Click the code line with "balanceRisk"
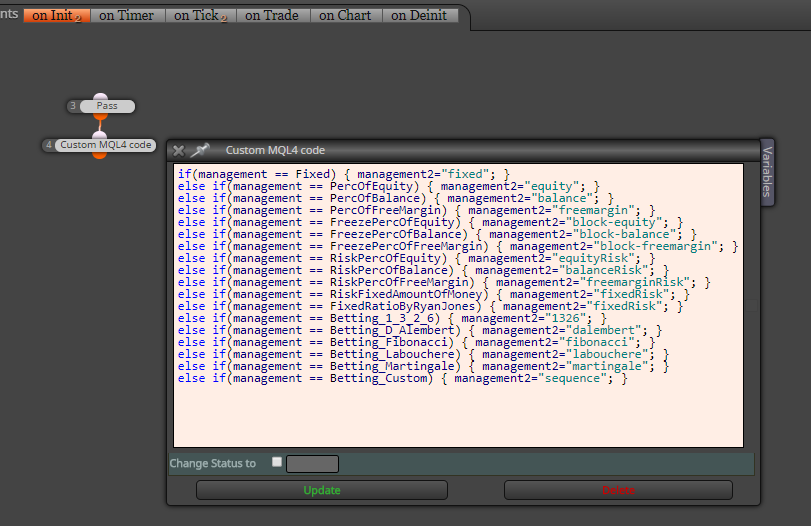The image size is (811, 526). [x=424, y=270]
